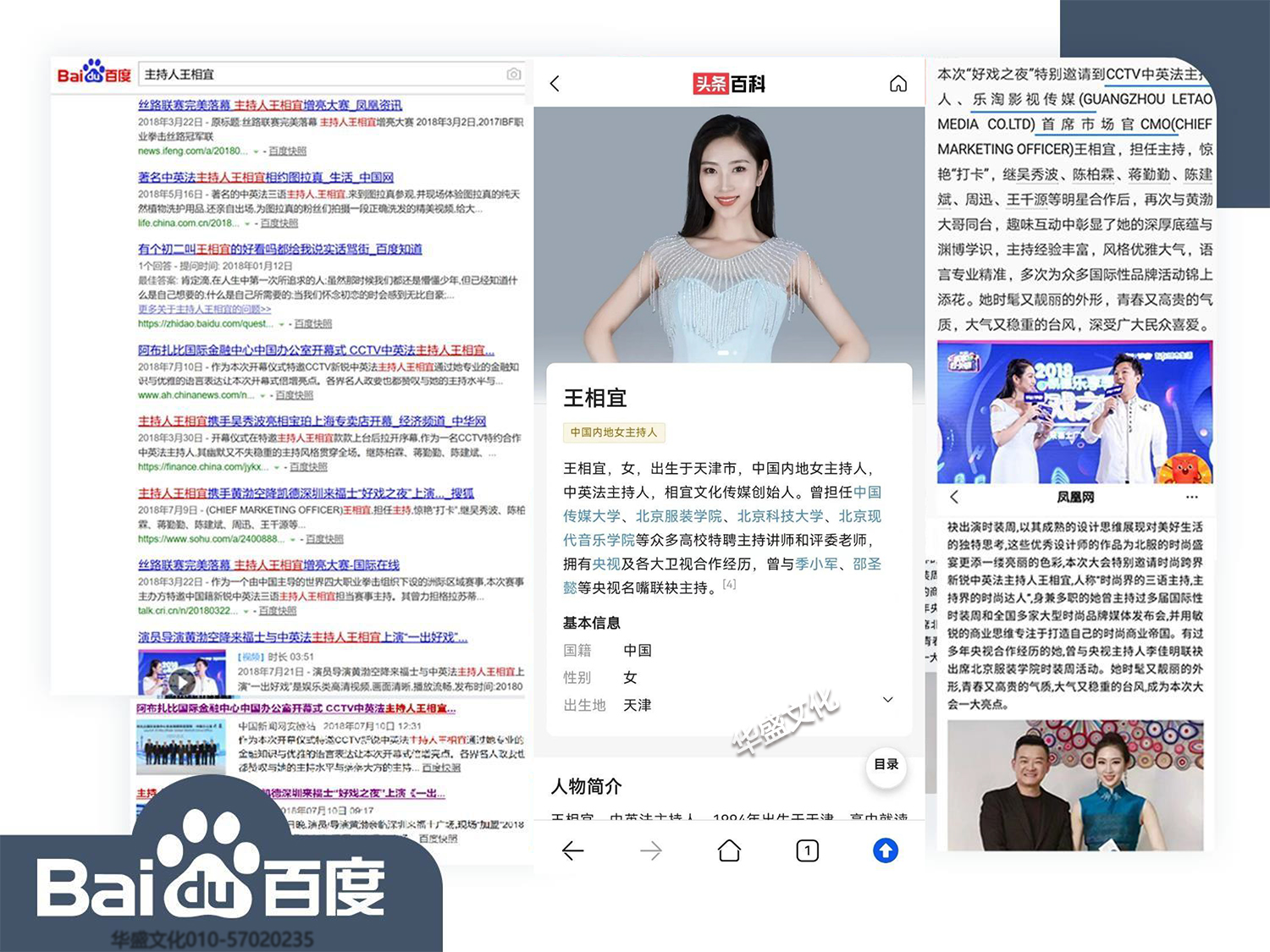Expand dropdown arrow beside zhidao.baidu.com URL
1270x952 pixels.
pos(281,324)
